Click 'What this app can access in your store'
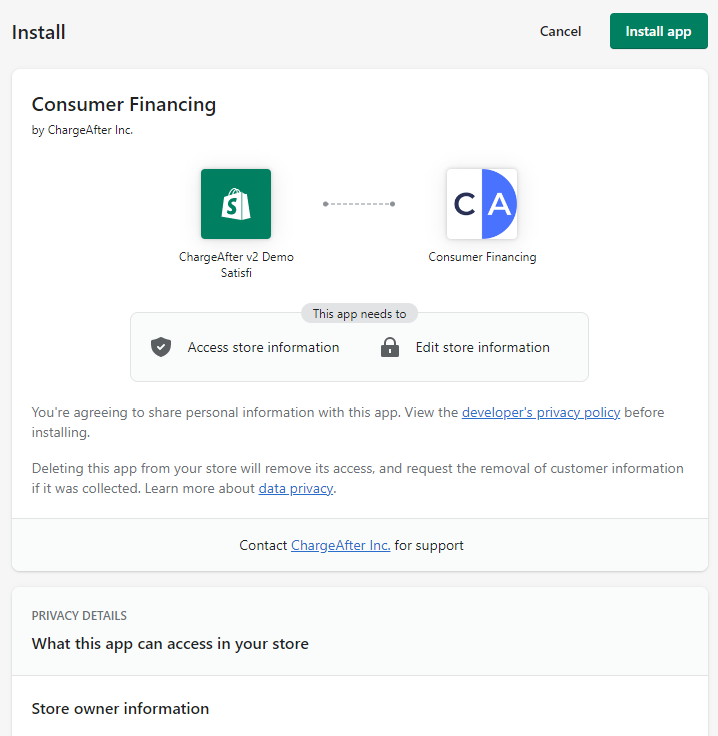 [170, 644]
